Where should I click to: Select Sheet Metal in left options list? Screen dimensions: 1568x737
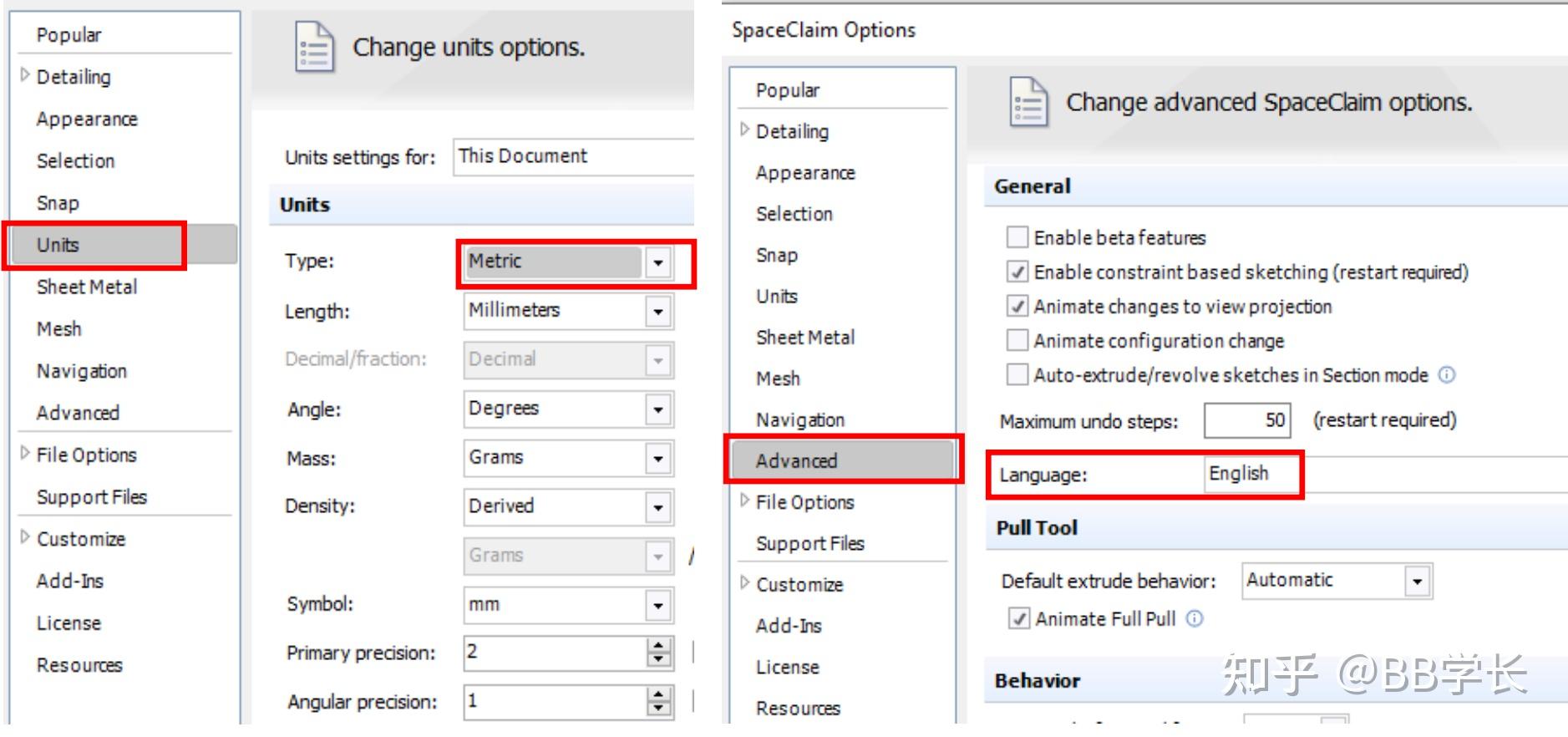coord(87,287)
